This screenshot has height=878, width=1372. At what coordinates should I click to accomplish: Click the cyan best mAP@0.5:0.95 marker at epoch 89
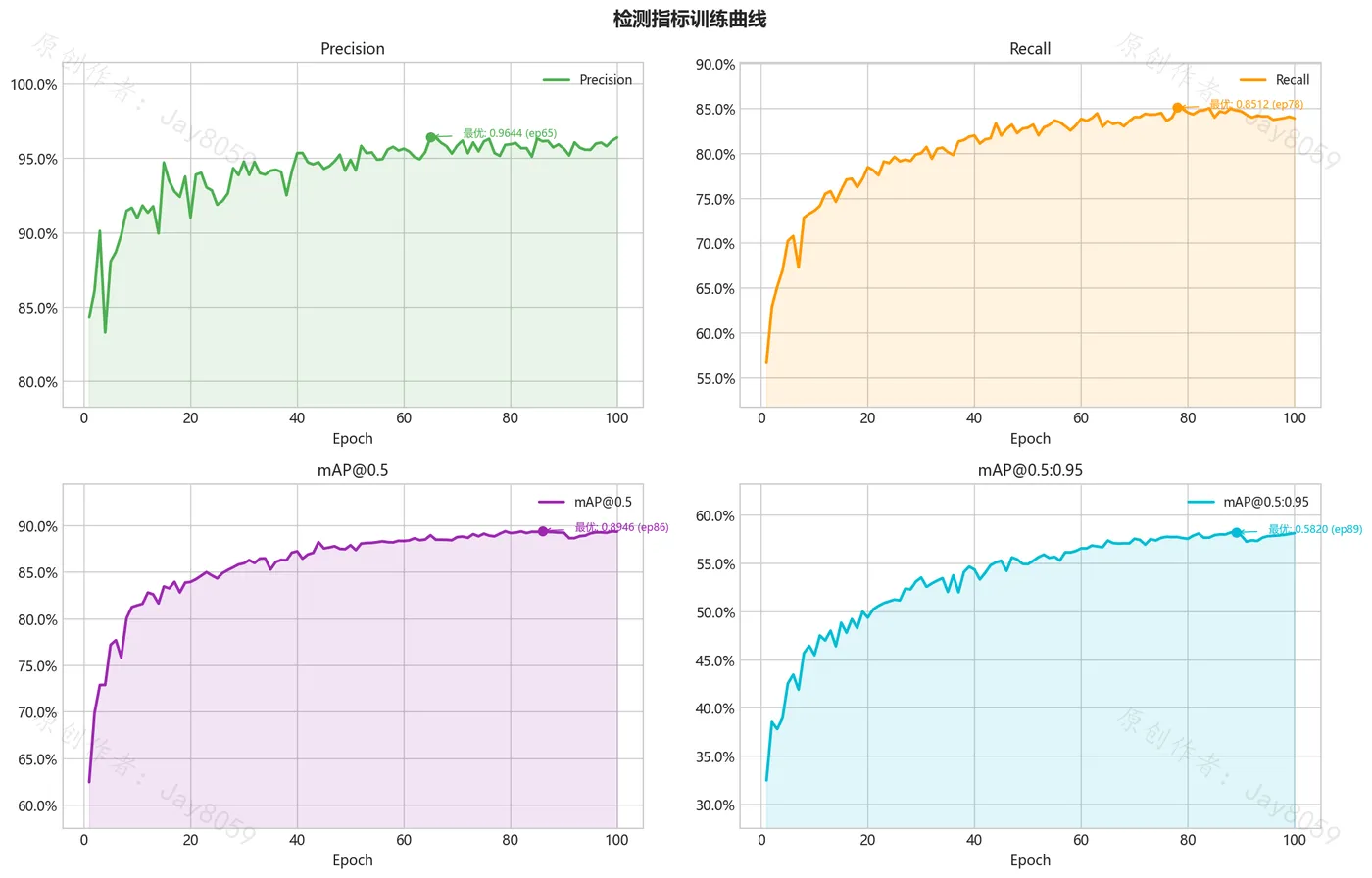[x=1236, y=533]
